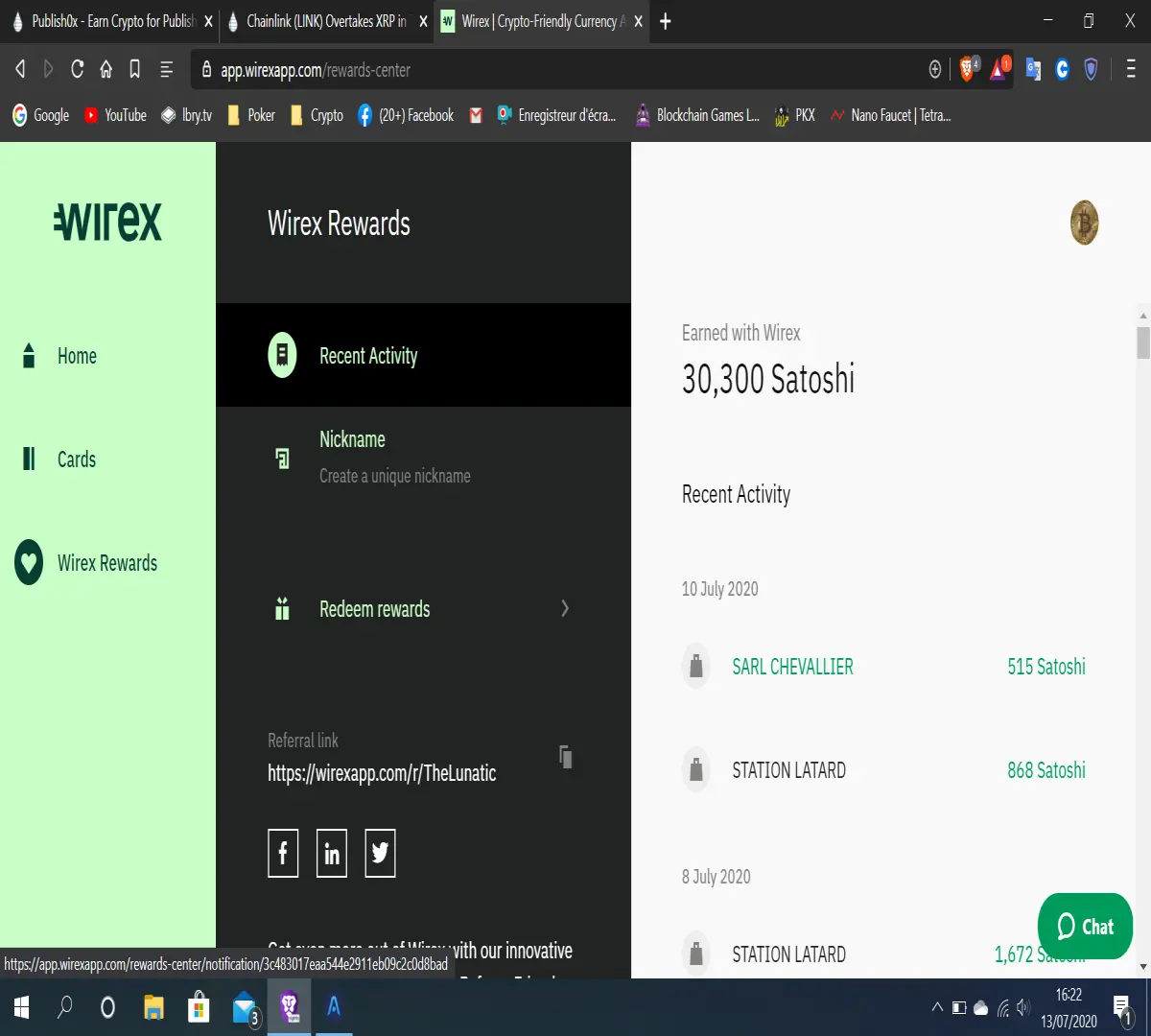Open Windows Start menu

(20, 1007)
